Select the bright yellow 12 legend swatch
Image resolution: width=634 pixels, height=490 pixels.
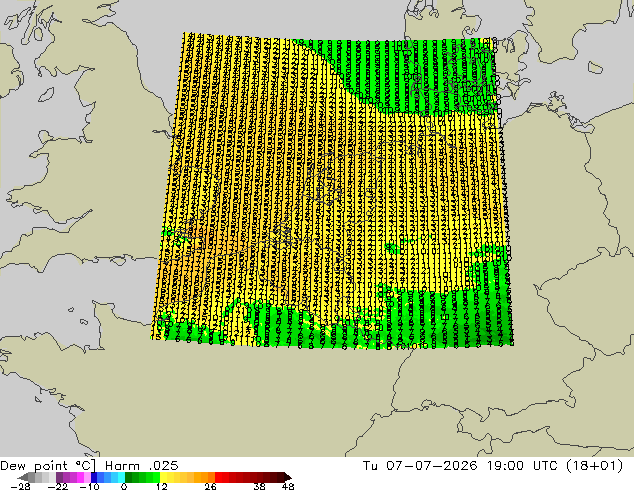click(163, 477)
